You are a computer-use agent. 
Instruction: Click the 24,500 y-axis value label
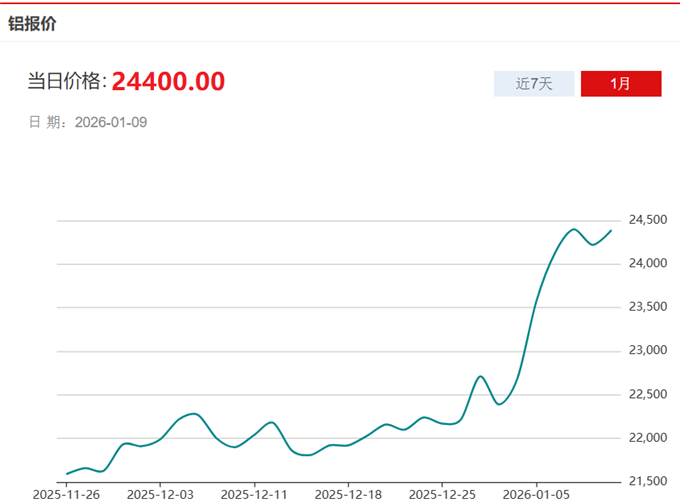tap(649, 220)
